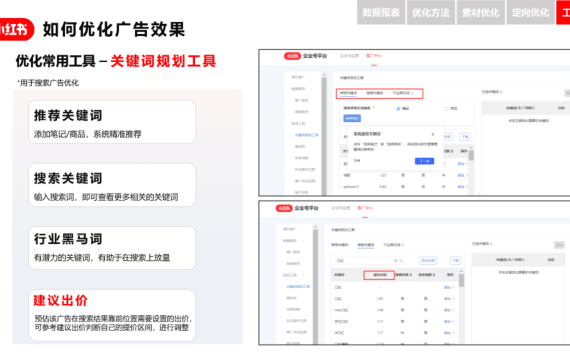This screenshot has width=570, height=360.
Task: Click the blue 下一步 button in the popup
Action: tap(424, 161)
